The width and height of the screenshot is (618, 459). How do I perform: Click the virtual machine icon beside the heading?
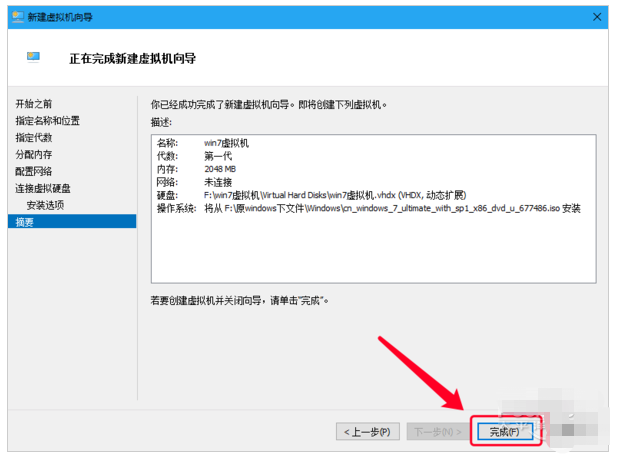coord(33,57)
